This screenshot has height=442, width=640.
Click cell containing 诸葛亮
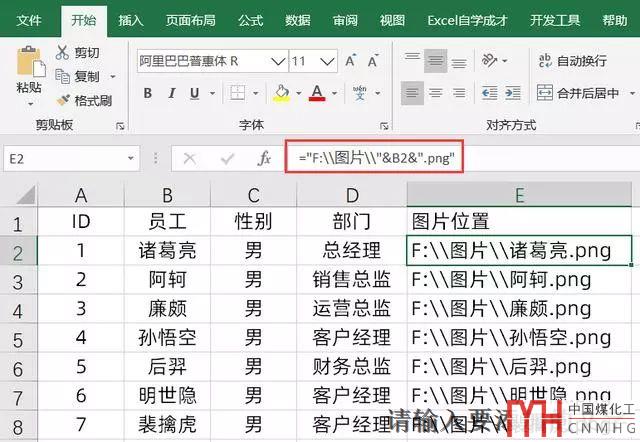[167, 250]
